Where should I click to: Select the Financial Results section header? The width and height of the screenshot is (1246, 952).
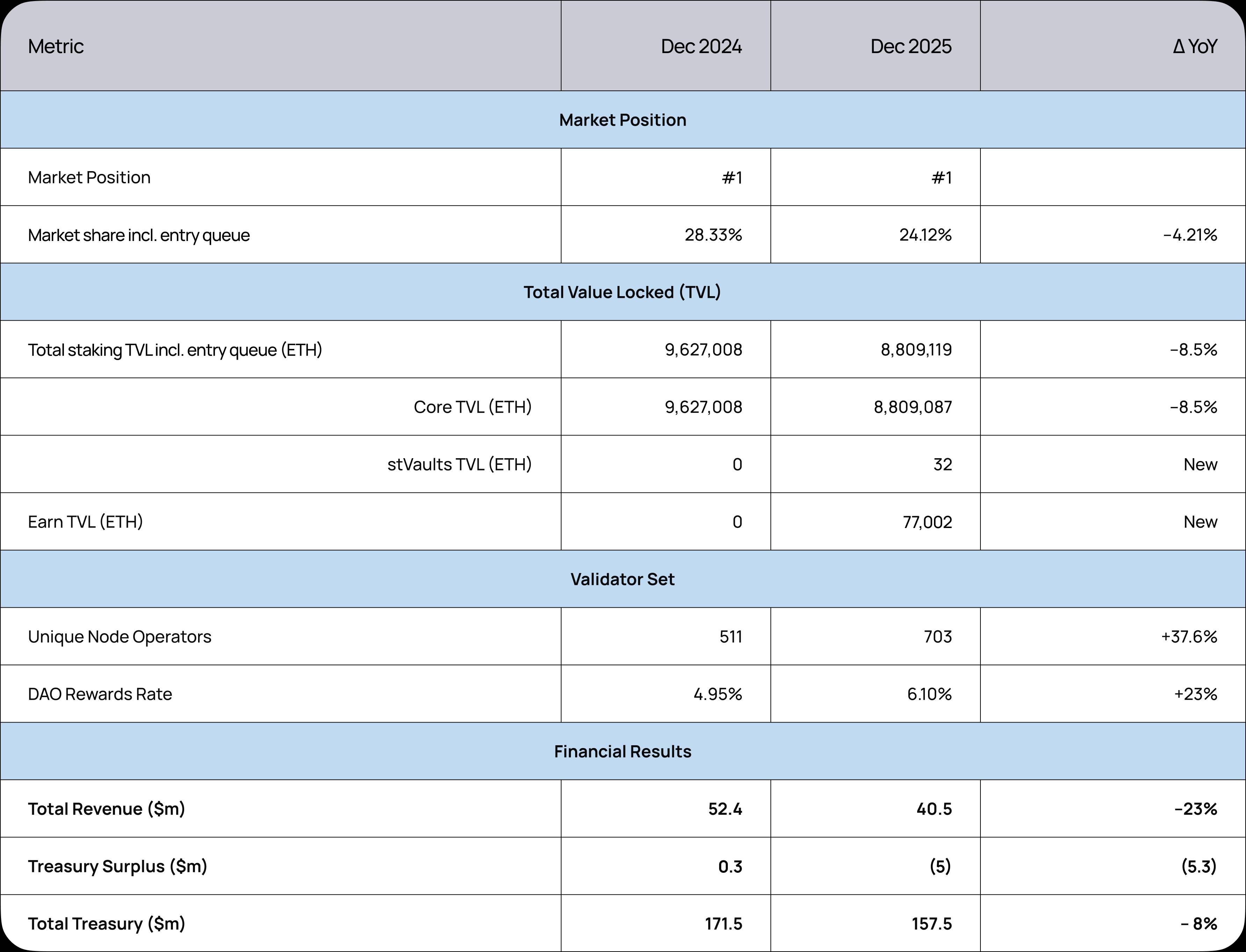pos(622,752)
